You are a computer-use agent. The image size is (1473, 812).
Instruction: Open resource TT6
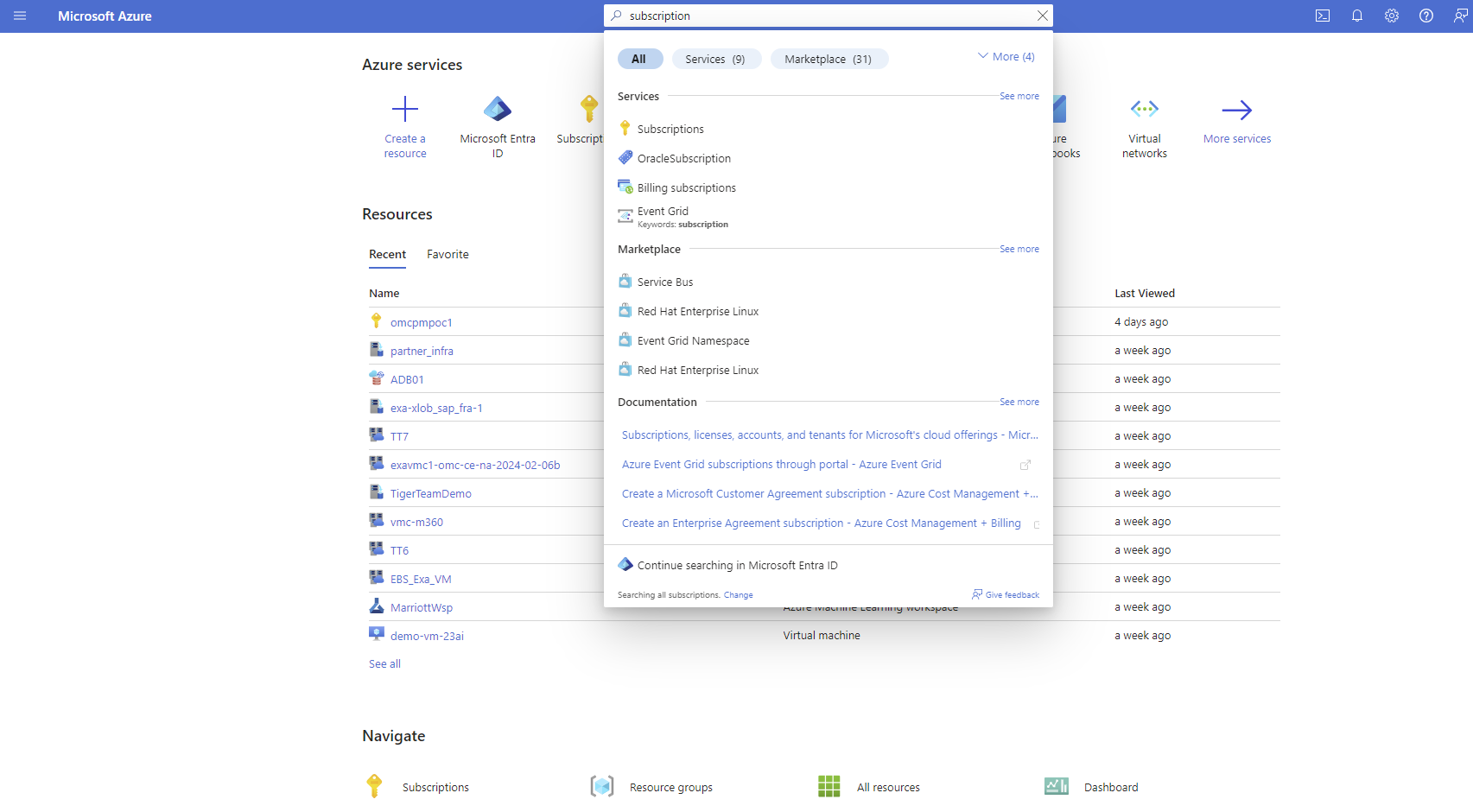(399, 550)
